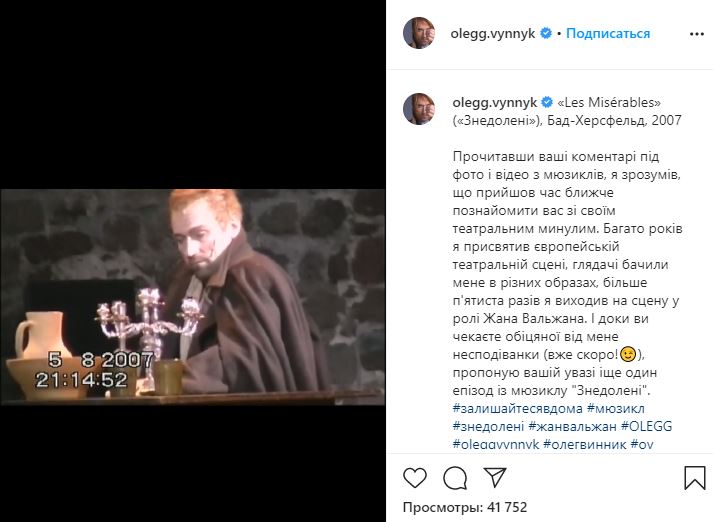The height and width of the screenshot is (522, 713).
Task: Open hashtag #OLEGG
Action: point(646,427)
